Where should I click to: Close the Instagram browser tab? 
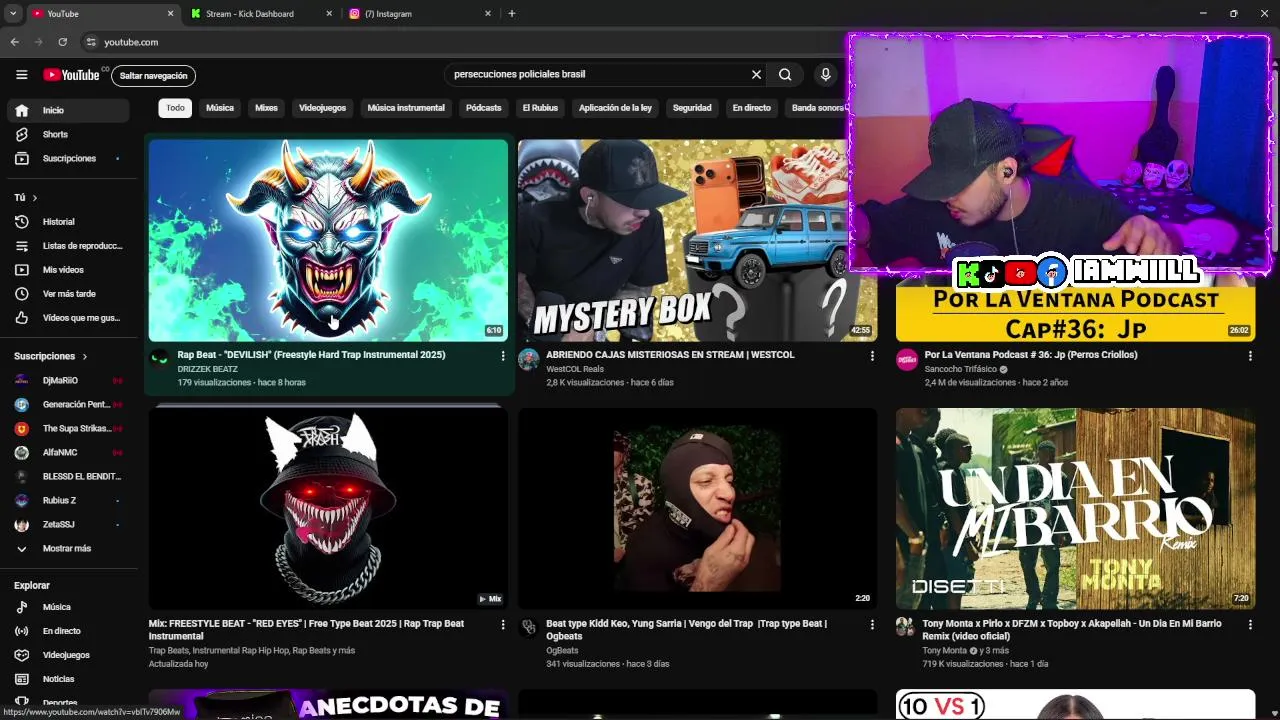(488, 14)
